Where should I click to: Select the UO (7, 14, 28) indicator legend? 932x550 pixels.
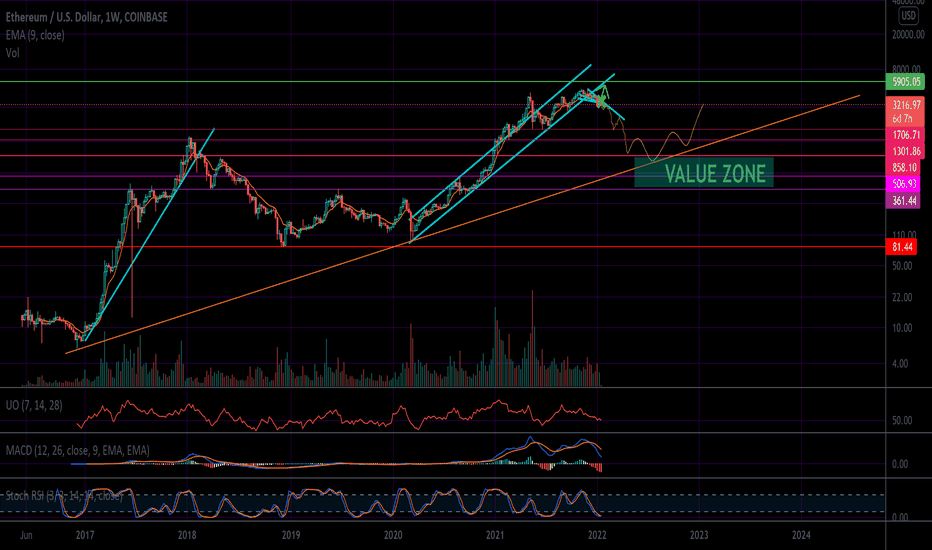pyautogui.click(x=34, y=406)
